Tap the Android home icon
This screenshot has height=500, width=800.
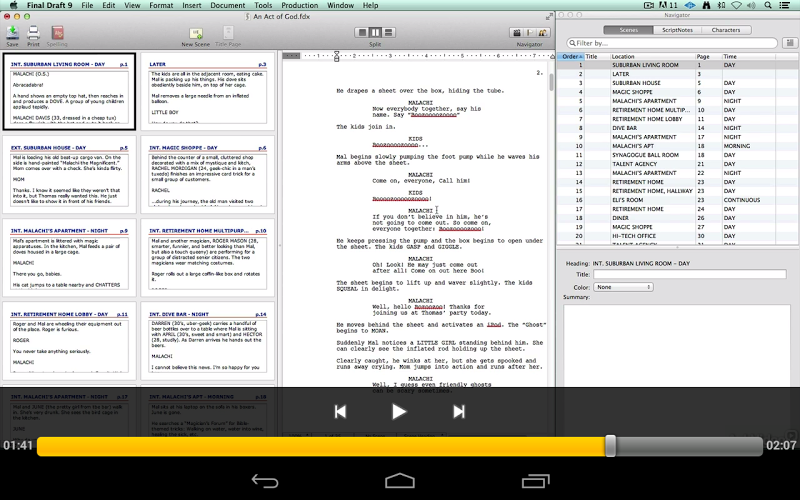click(x=400, y=481)
